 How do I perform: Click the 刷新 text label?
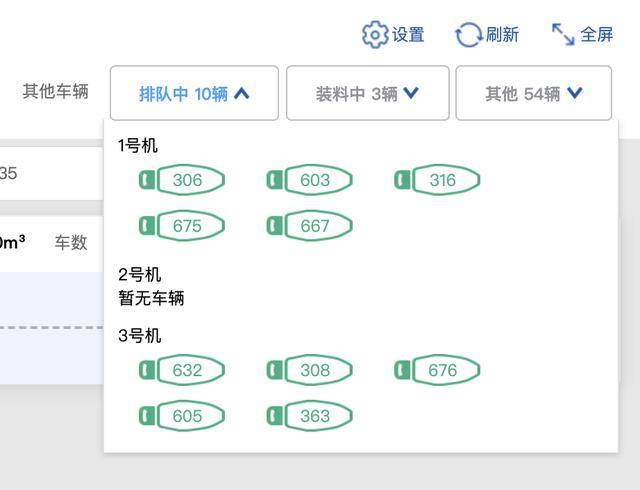click(x=502, y=35)
